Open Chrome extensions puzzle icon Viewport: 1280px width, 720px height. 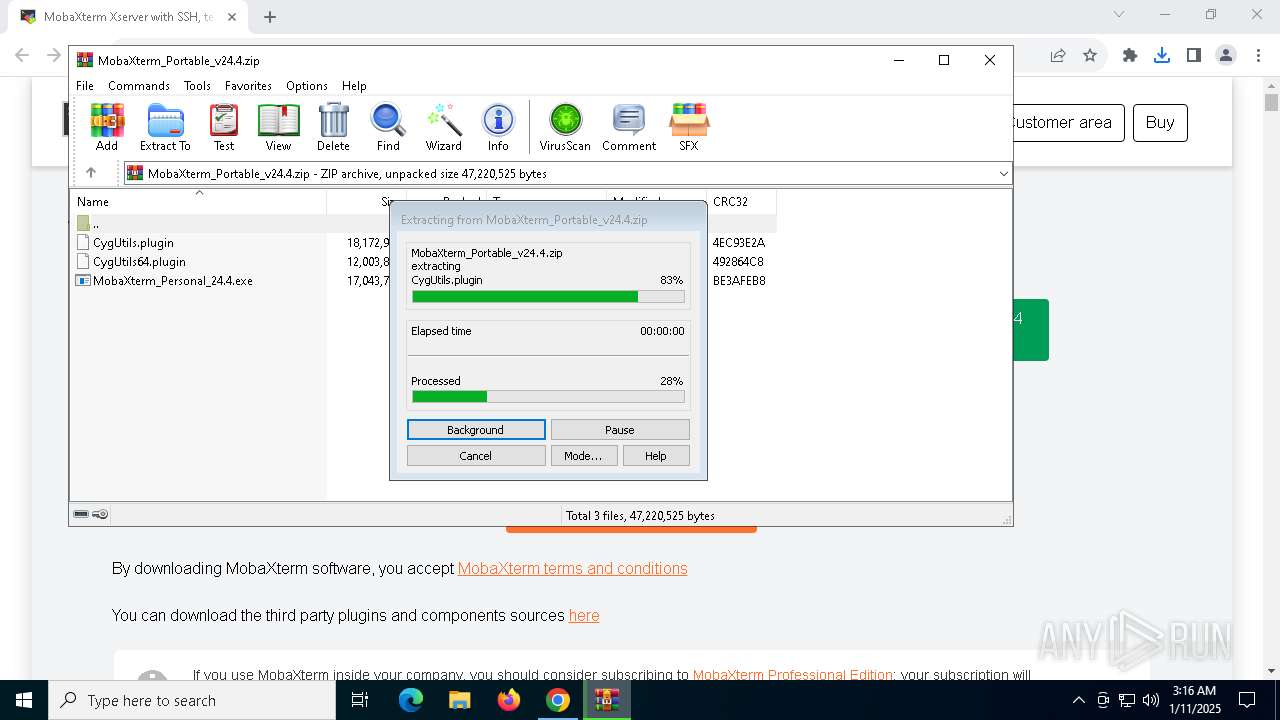pyautogui.click(x=1130, y=56)
